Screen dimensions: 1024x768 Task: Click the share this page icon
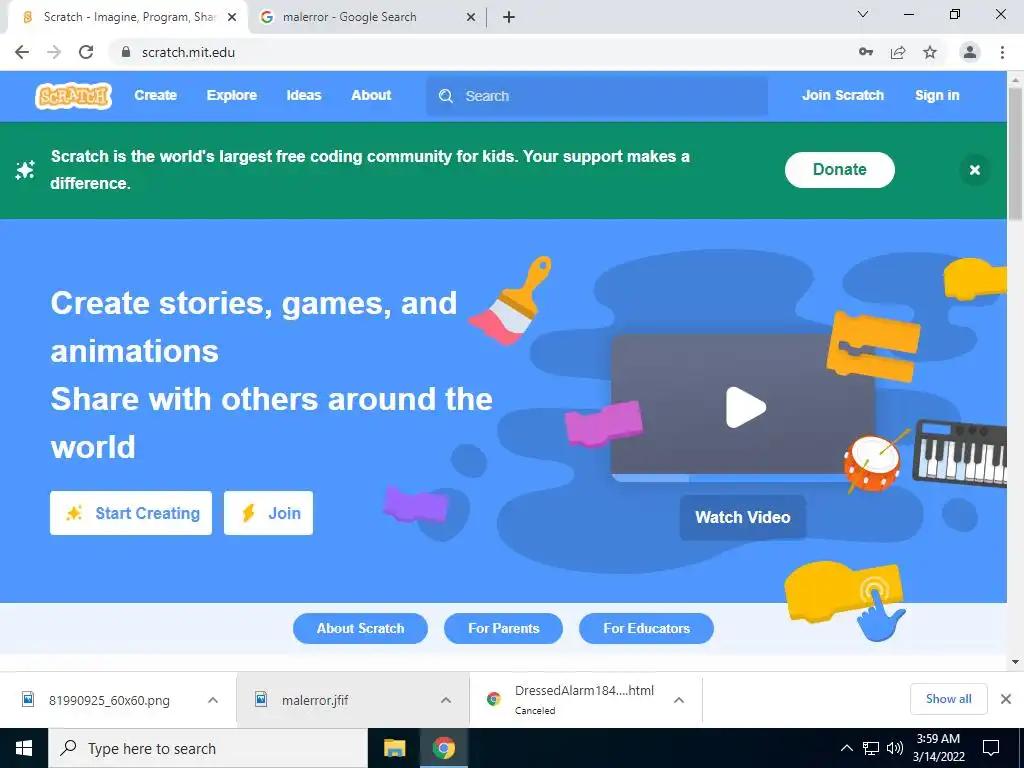(x=898, y=52)
